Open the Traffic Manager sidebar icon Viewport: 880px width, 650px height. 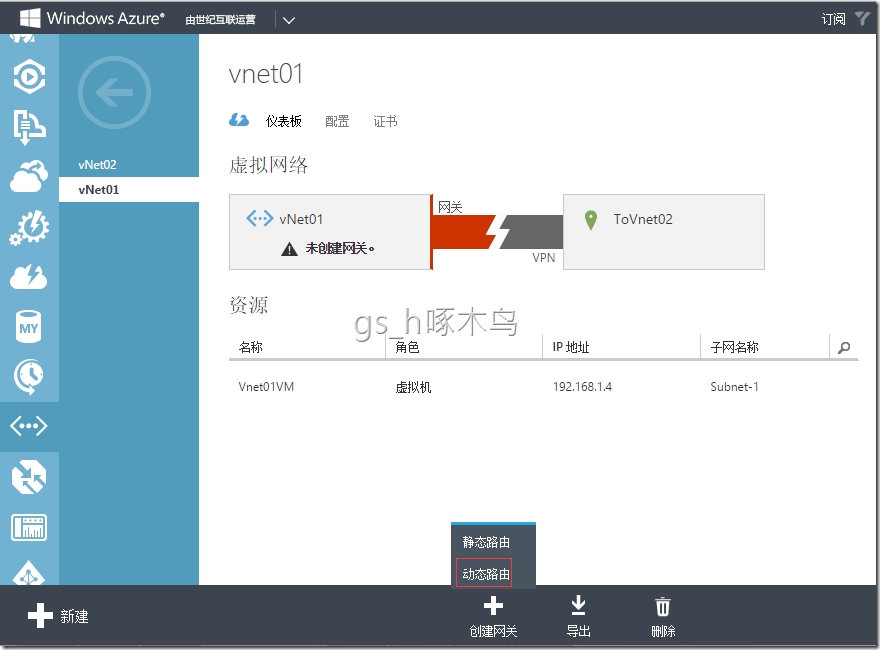[29, 477]
